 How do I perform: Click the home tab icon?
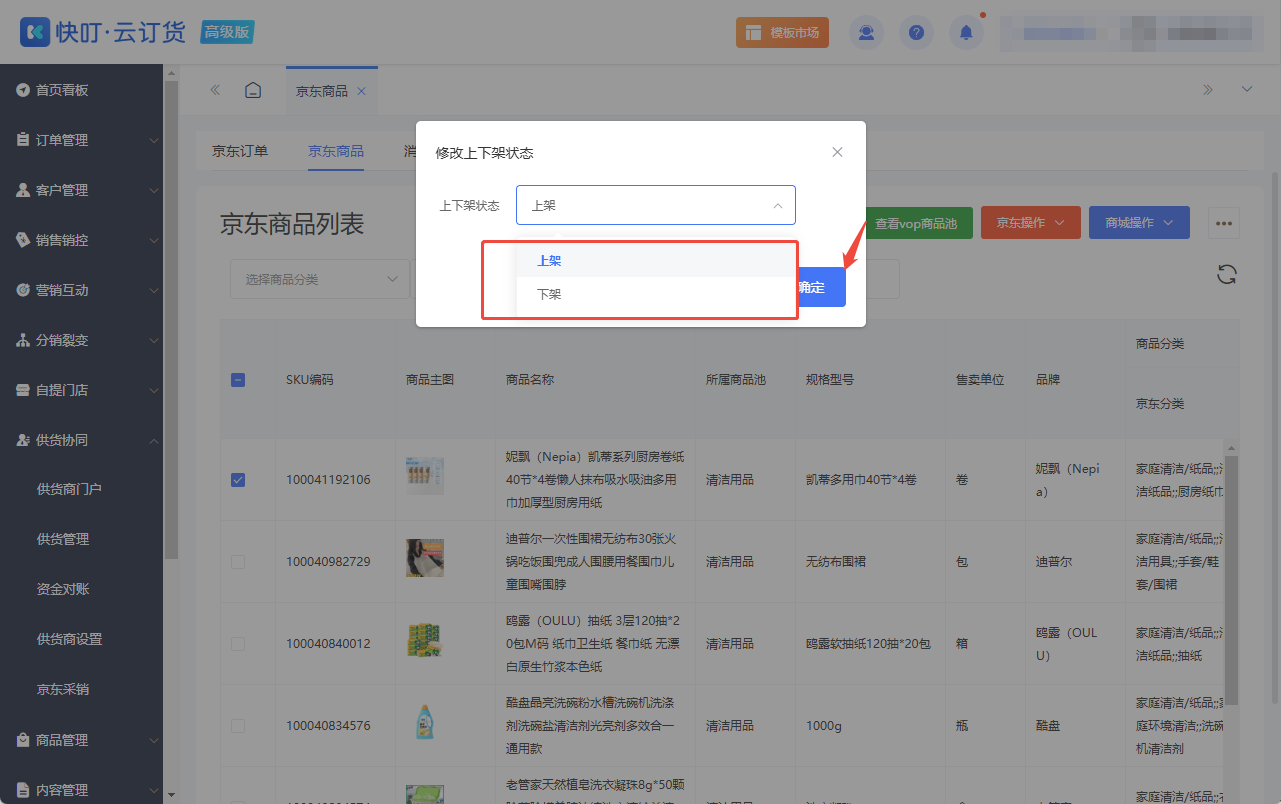[x=254, y=90]
